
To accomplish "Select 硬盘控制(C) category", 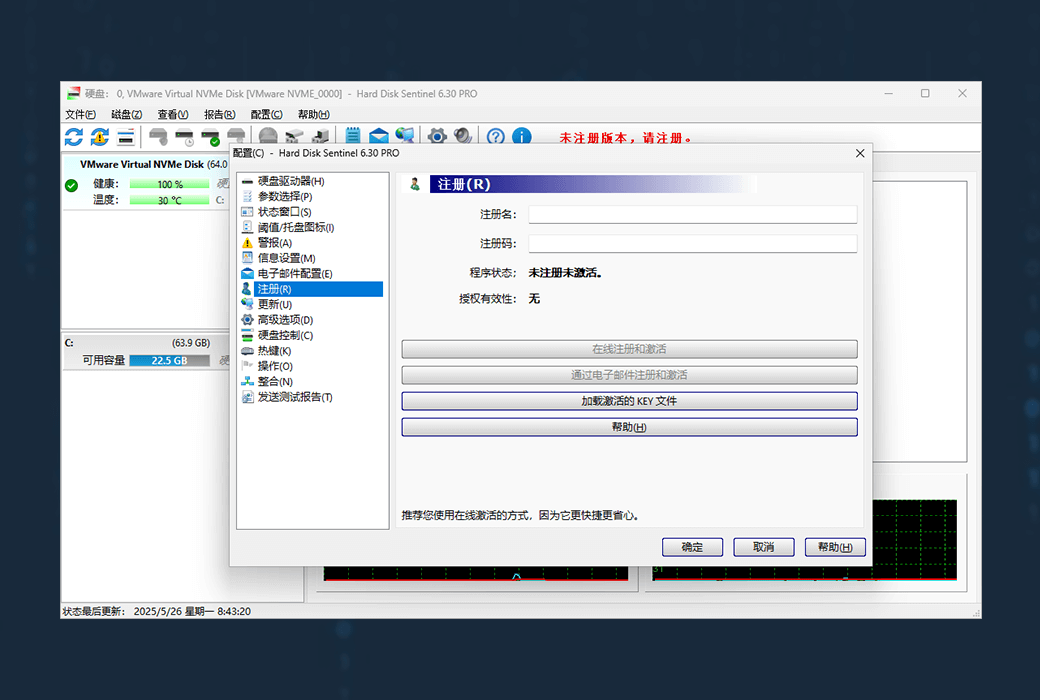I will [285, 335].
